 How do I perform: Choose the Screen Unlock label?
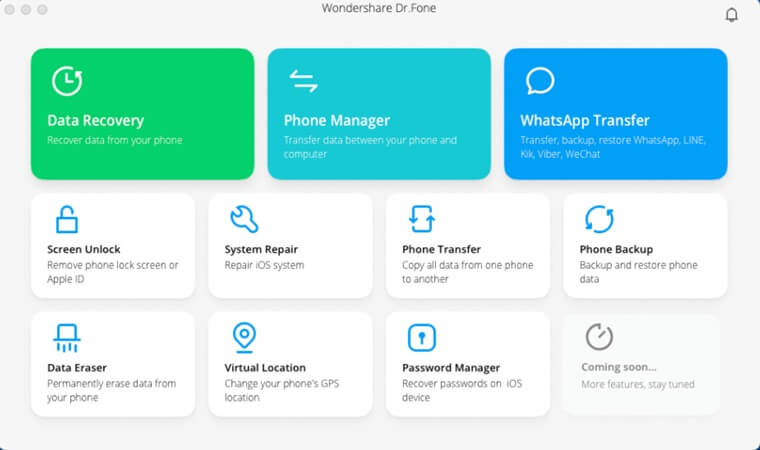[x=83, y=249]
